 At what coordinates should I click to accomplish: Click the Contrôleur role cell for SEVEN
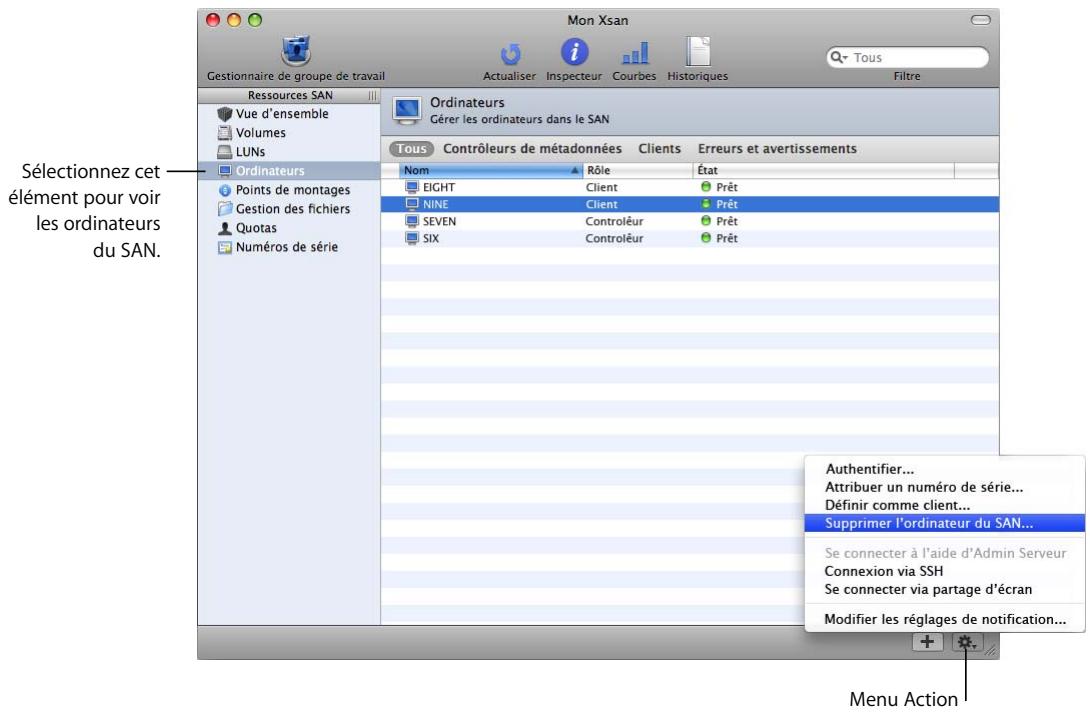pyautogui.click(x=615, y=221)
